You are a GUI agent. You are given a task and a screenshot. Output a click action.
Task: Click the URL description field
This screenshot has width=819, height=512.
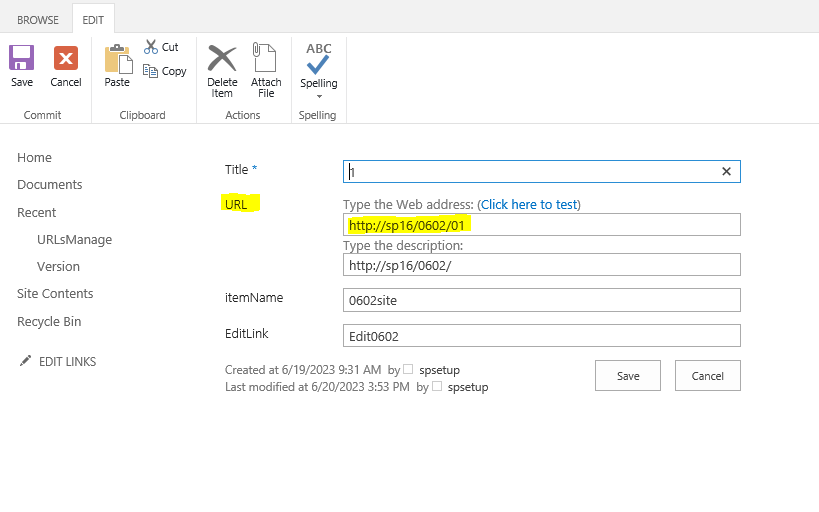542,265
